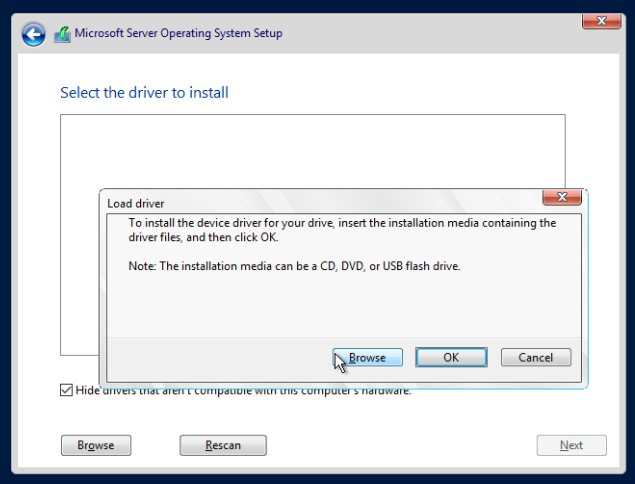Click the greyed-out Next button
This screenshot has height=484, width=635.
coord(571,445)
